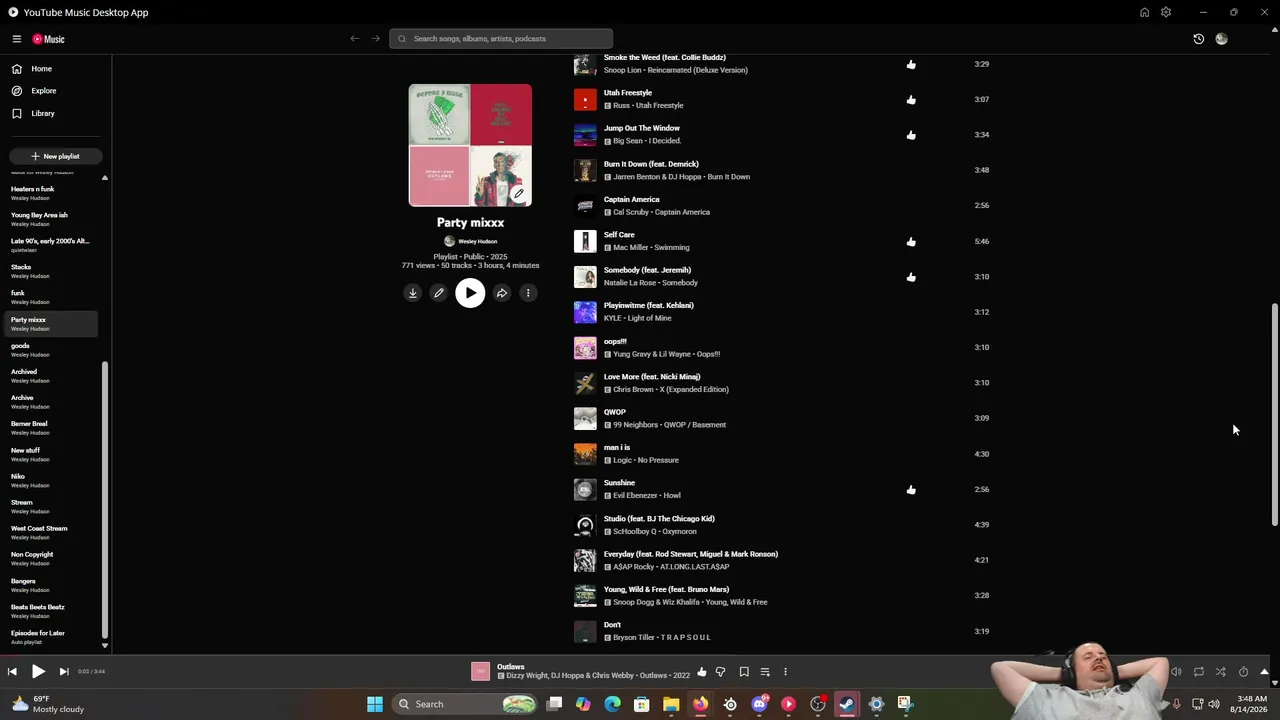Edit the playlist cover art pencil
Screen dimensions: 1280x720
[x=518, y=194]
